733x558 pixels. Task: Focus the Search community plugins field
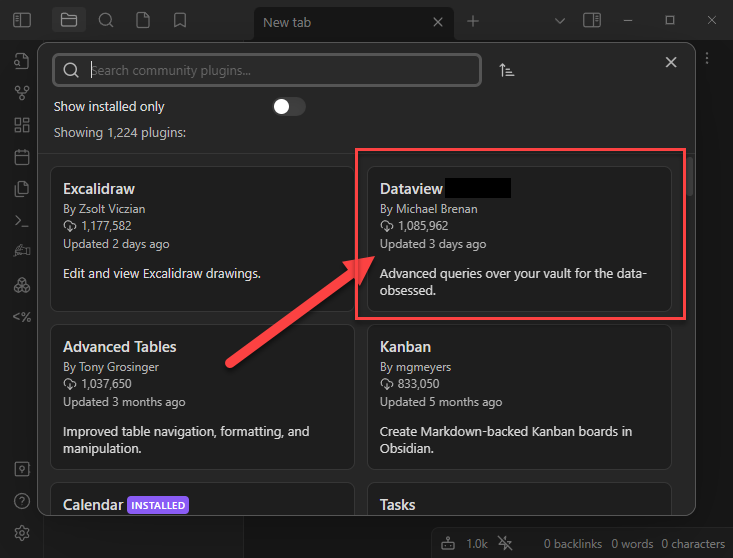(267, 70)
